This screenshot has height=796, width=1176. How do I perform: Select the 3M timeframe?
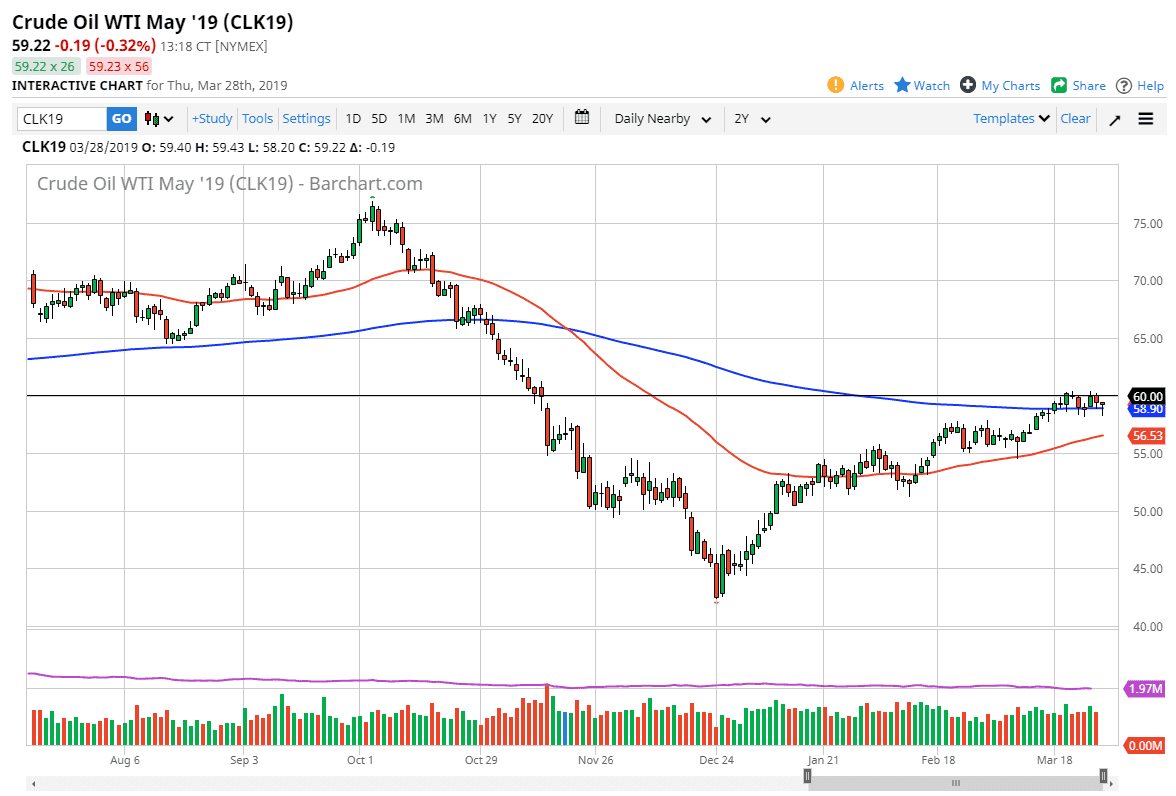434,118
